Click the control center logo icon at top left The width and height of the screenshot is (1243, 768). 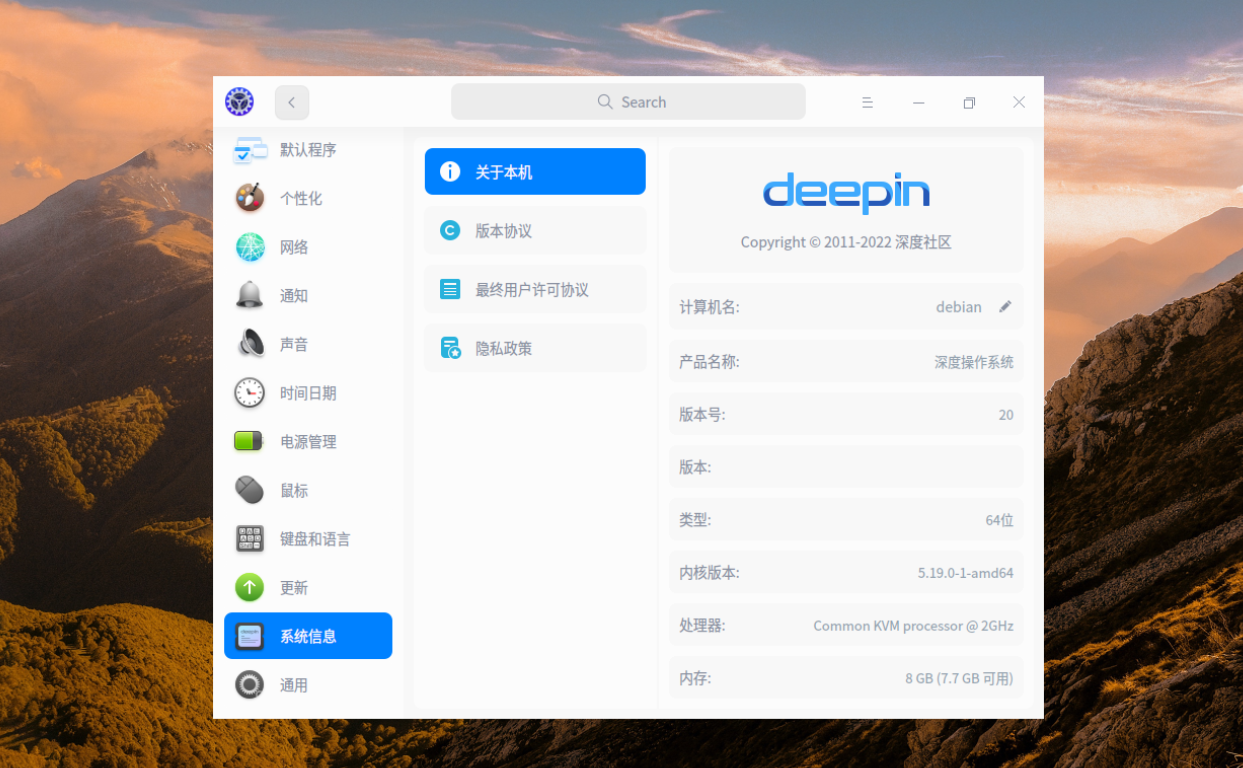pyautogui.click(x=239, y=101)
